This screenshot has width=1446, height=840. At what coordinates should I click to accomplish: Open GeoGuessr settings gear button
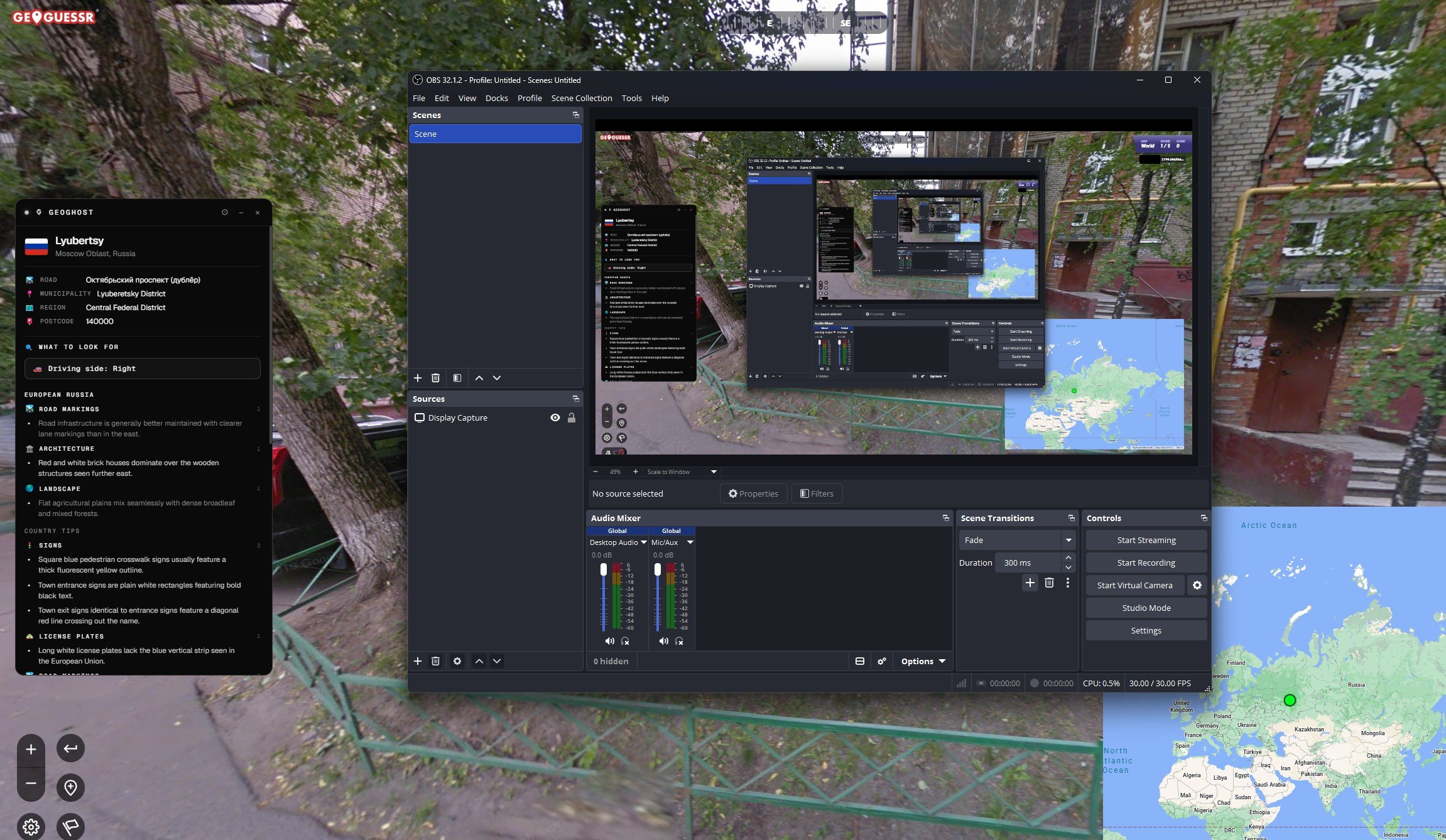coord(31,827)
